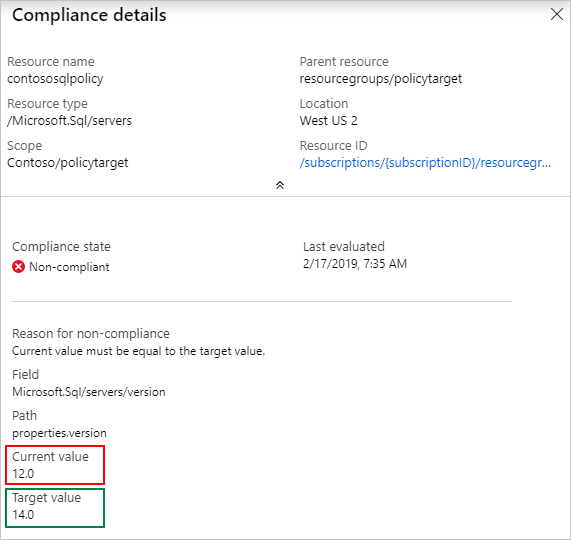Select resource type /Microsoft.Sql/servers
This screenshot has width=571, height=540.
click(x=69, y=121)
